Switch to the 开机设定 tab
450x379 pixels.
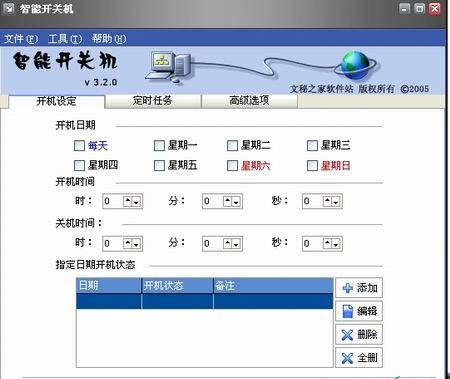(x=56, y=101)
